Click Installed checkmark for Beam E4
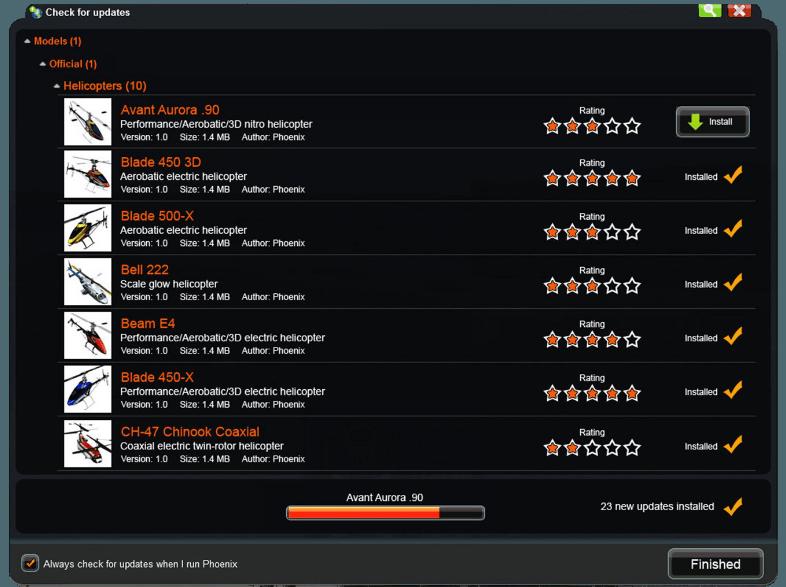The image size is (786, 587). coord(733,336)
